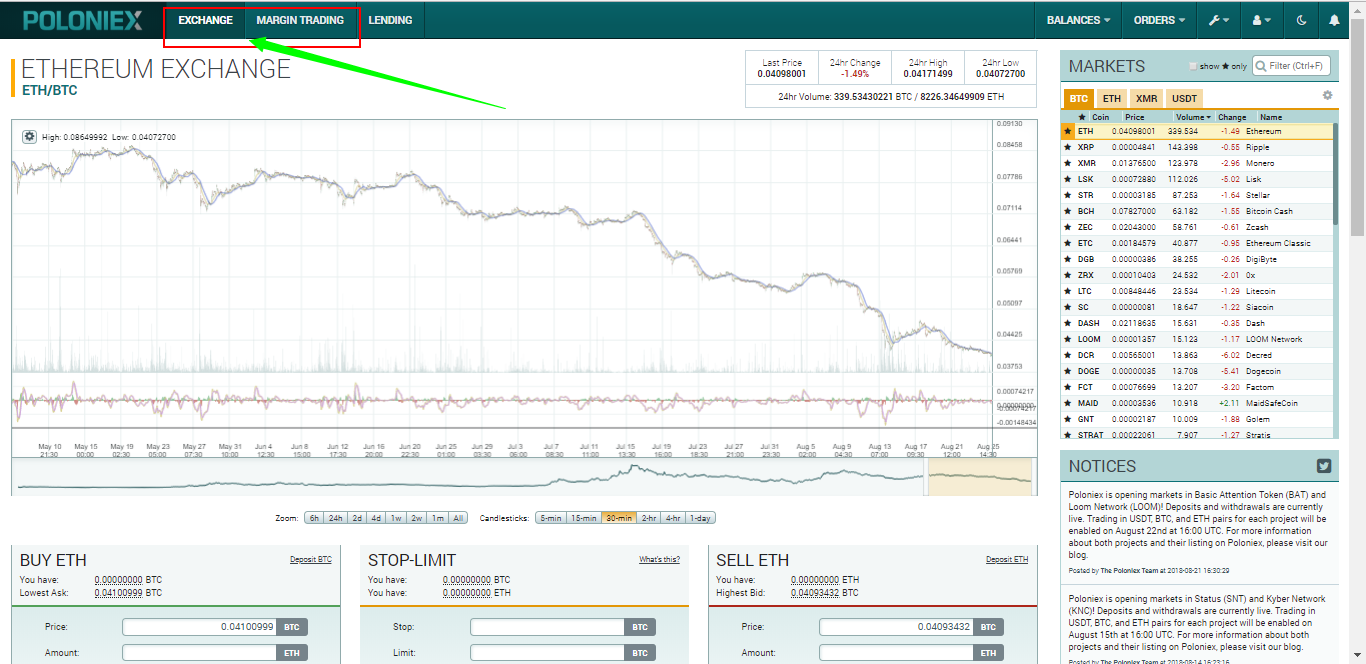This screenshot has width=1366, height=664.
Task: Toggle favorite star for STR market
Action: [1068, 195]
